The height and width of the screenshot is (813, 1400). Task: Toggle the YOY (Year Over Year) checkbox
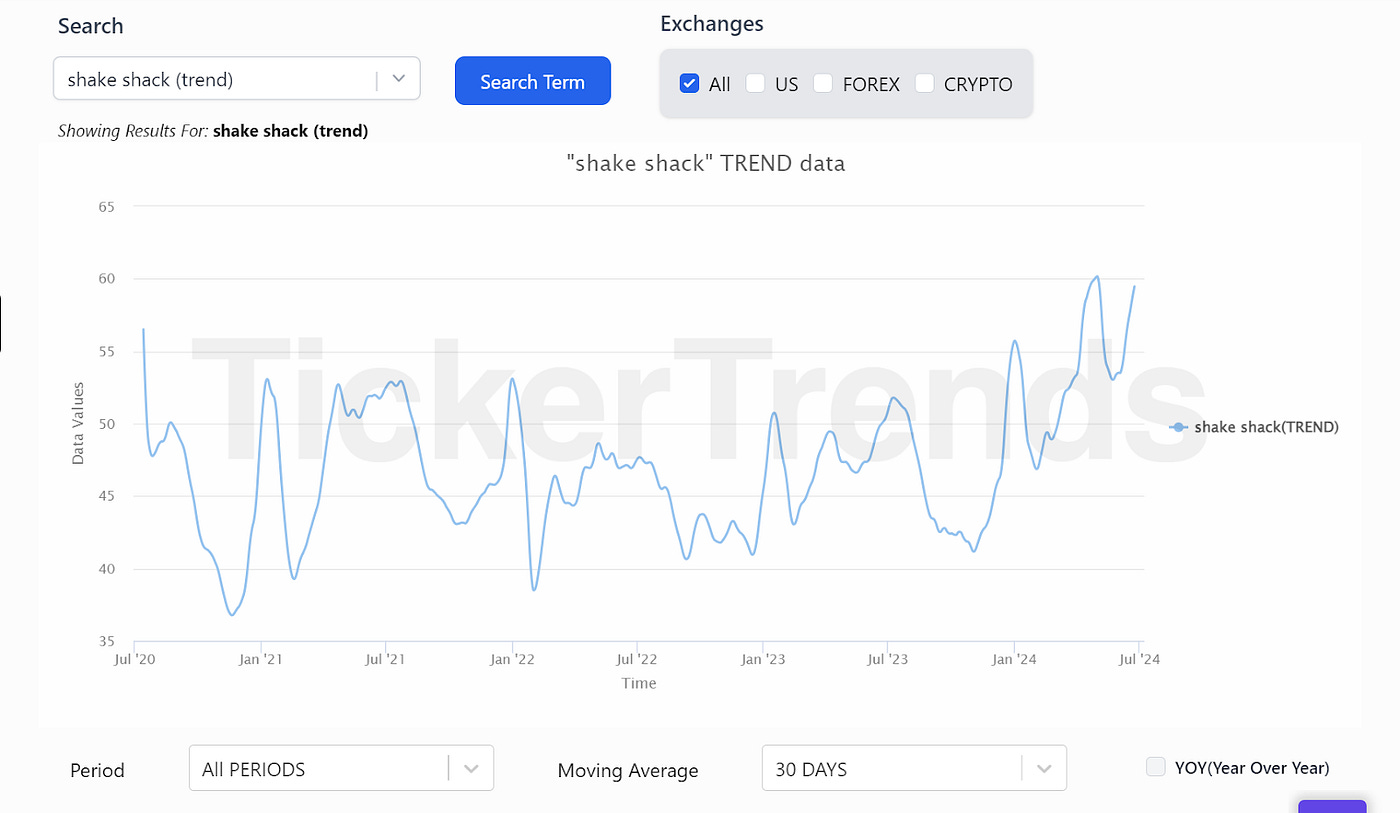click(x=1156, y=767)
